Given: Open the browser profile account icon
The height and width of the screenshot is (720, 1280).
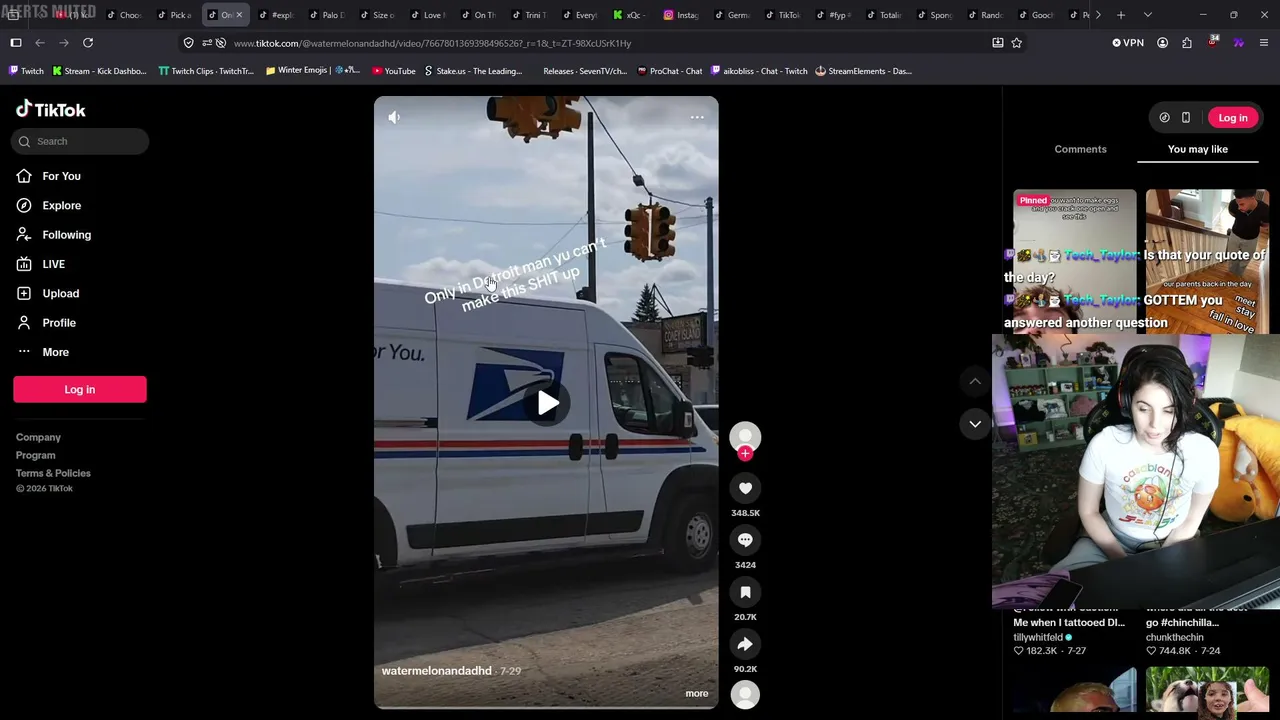Looking at the screenshot, I should (1162, 43).
